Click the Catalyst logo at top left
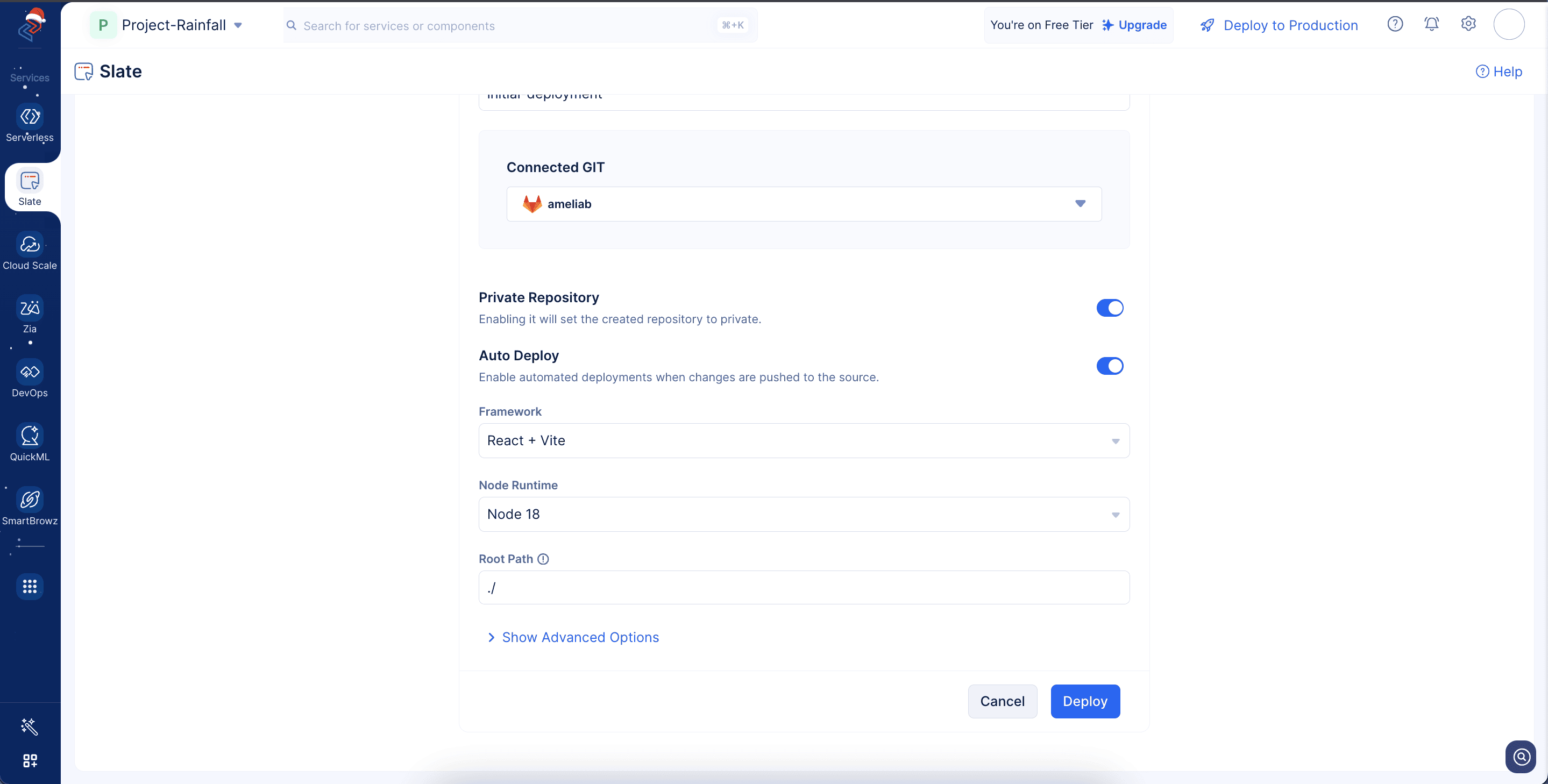This screenshot has width=1548, height=784. point(31,25)
